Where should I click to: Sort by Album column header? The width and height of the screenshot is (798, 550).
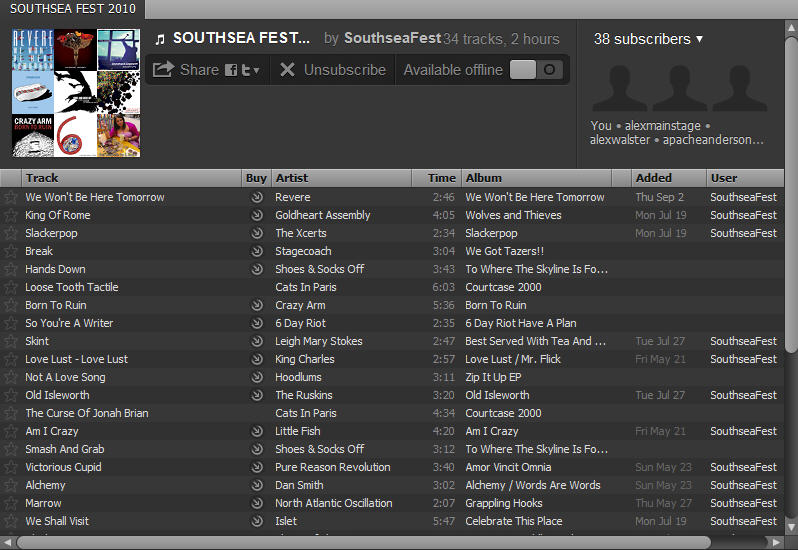point(536,178)
